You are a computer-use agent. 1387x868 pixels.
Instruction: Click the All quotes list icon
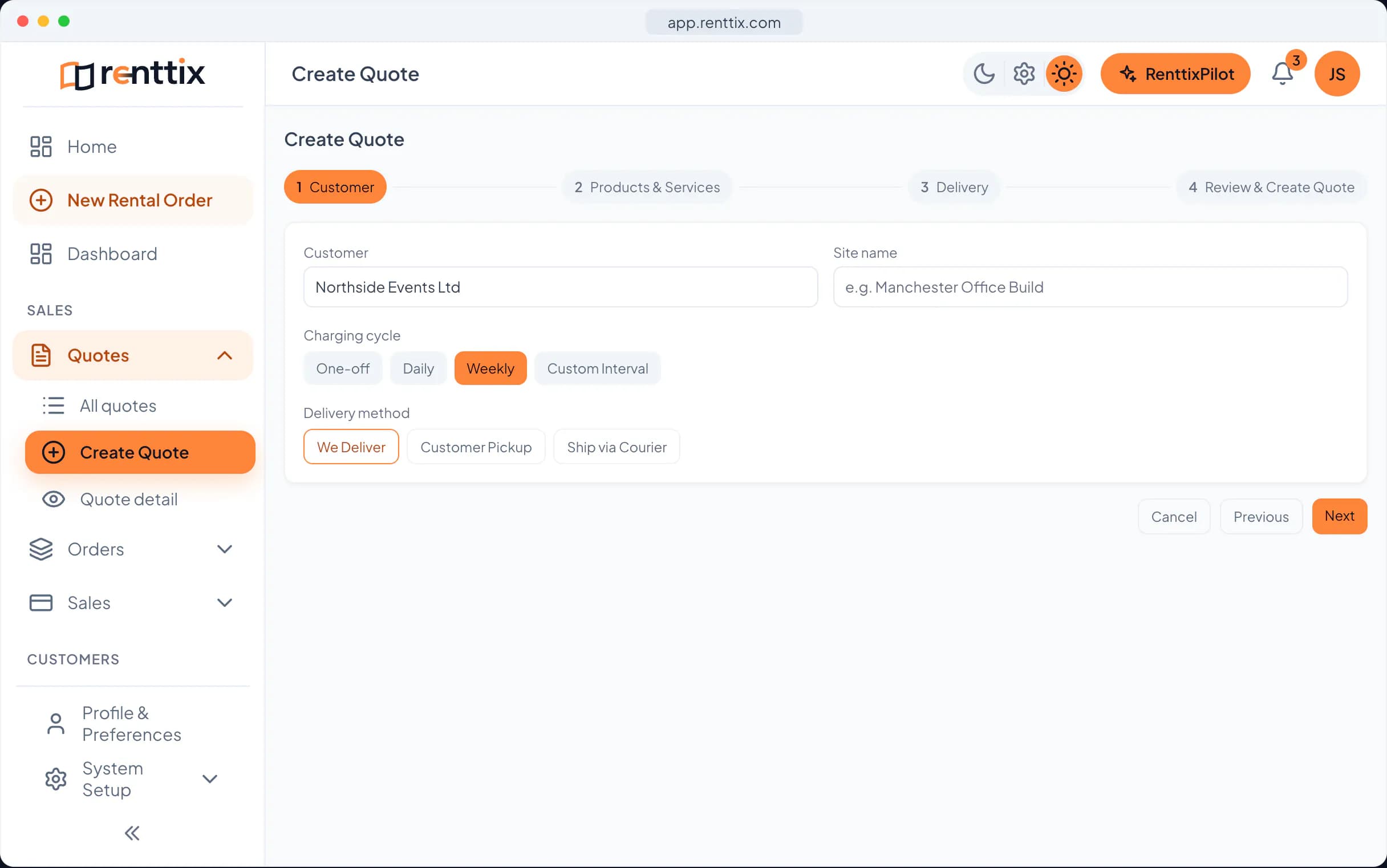click(x=54, y=406)
